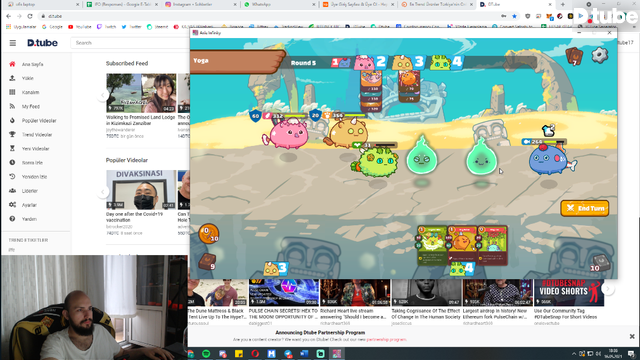Open the YouTube bookmark
Screen dimensions: 640x360
[80, 27]
